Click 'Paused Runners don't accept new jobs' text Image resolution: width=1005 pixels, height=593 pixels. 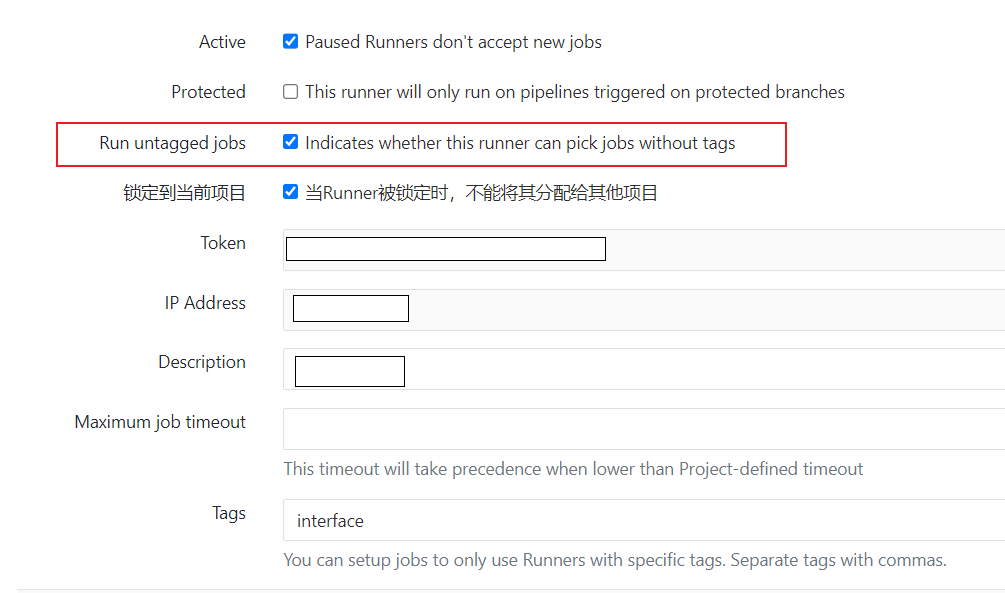pos(453,42)
